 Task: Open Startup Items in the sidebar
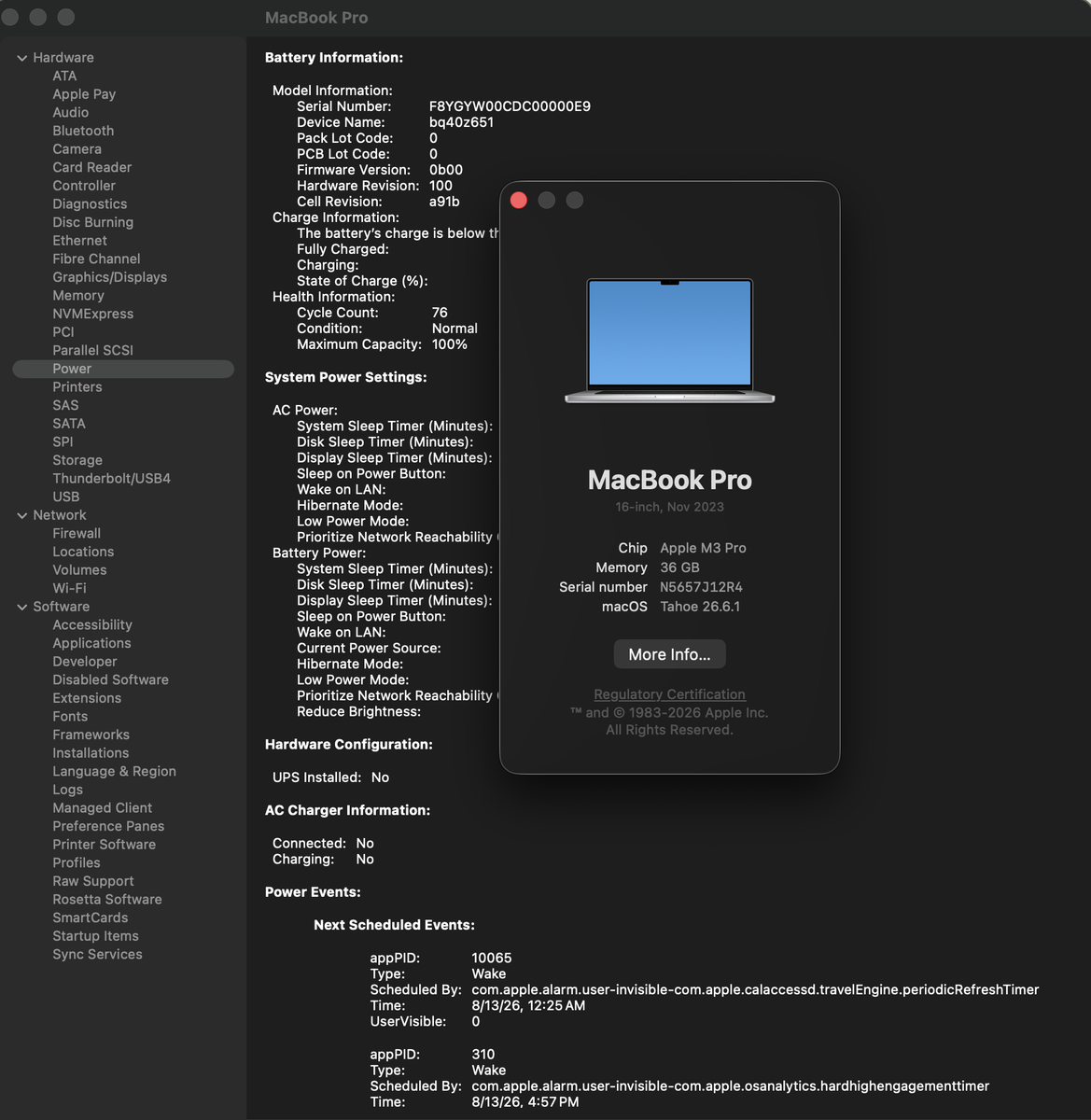click(x=95, y=936)
